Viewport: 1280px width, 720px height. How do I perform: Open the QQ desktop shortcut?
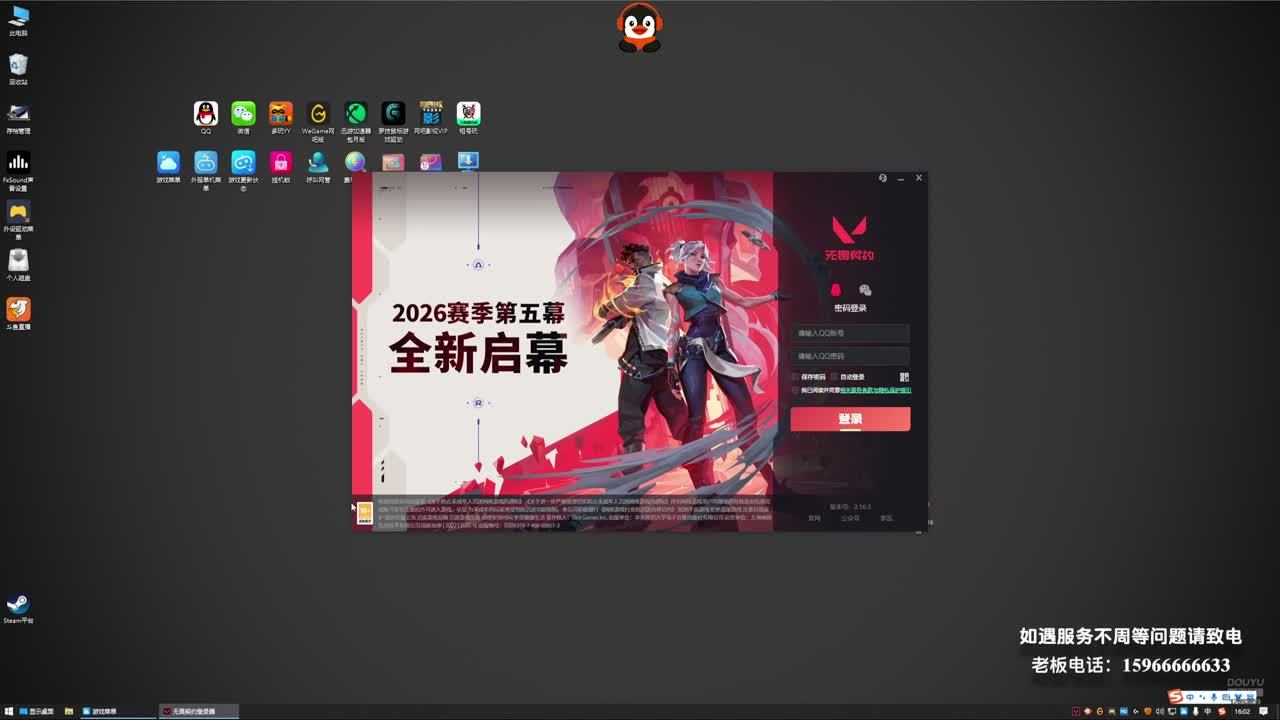pyautogui.click(x=206, y=118)
